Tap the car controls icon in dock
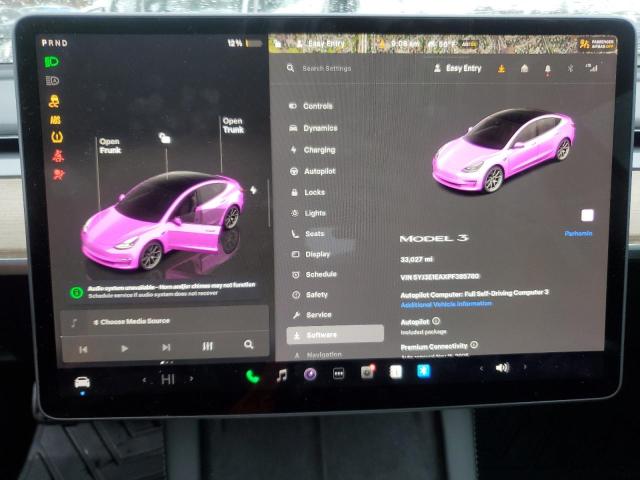 point(82,382)
